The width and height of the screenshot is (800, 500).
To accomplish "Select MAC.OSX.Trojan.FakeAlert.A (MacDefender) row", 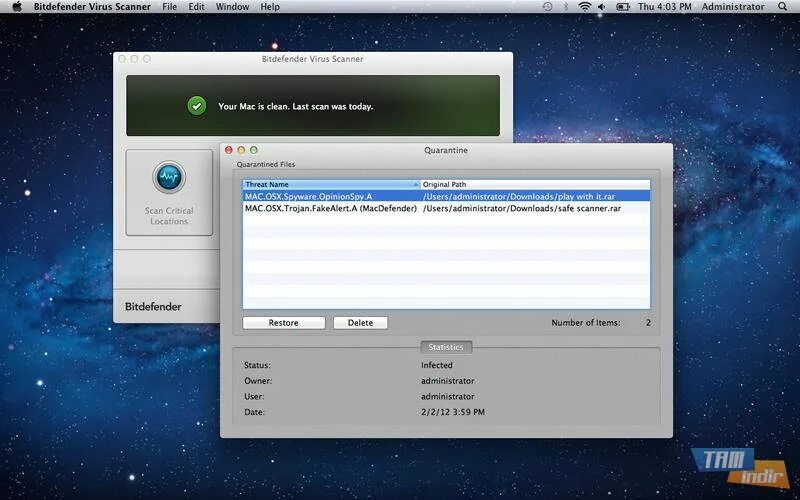I will click(446, 208).
